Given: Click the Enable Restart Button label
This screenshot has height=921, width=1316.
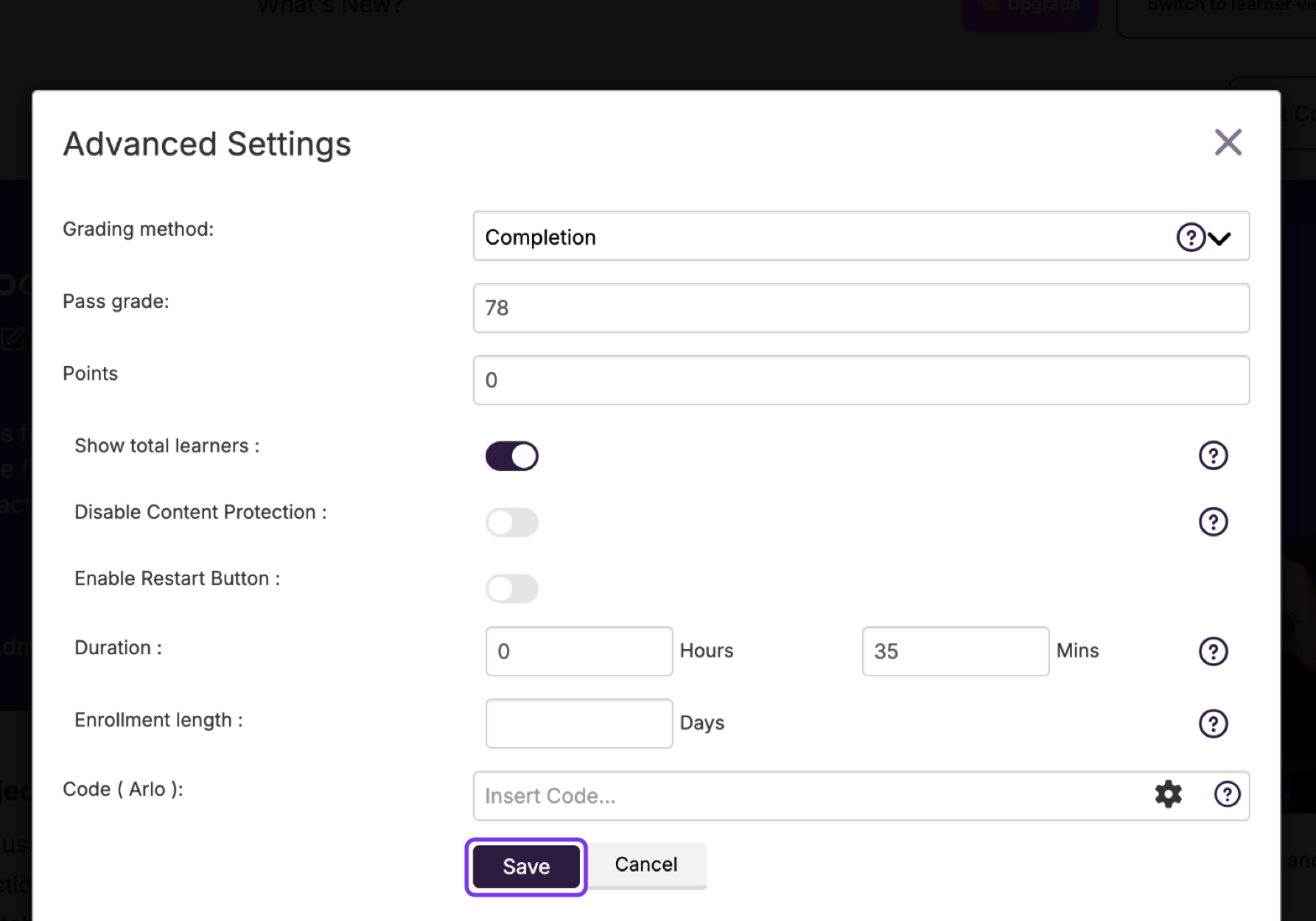Looking at the screenshot, I should 177,578.
